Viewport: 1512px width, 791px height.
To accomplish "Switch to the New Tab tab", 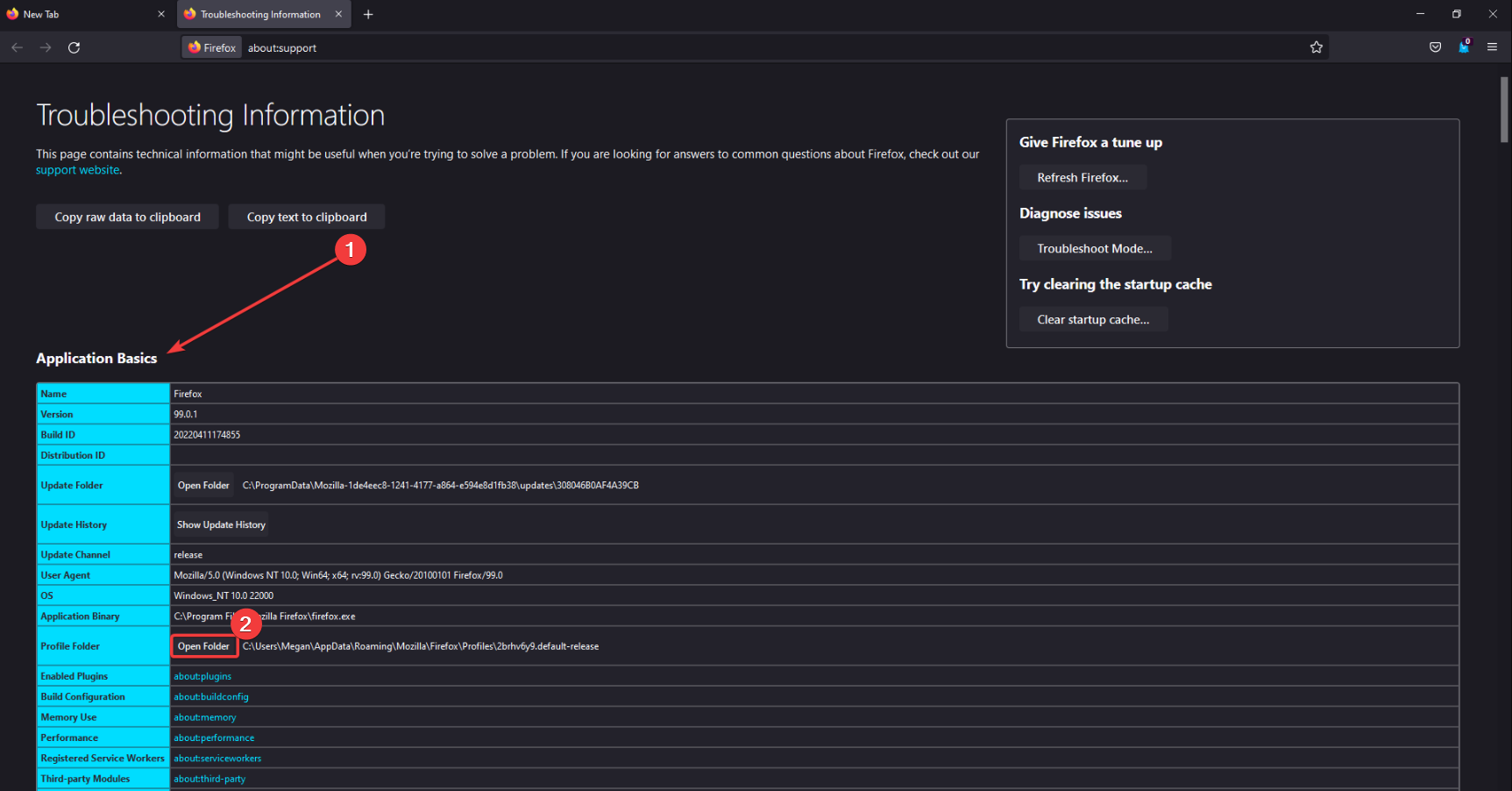I will 86,14.
